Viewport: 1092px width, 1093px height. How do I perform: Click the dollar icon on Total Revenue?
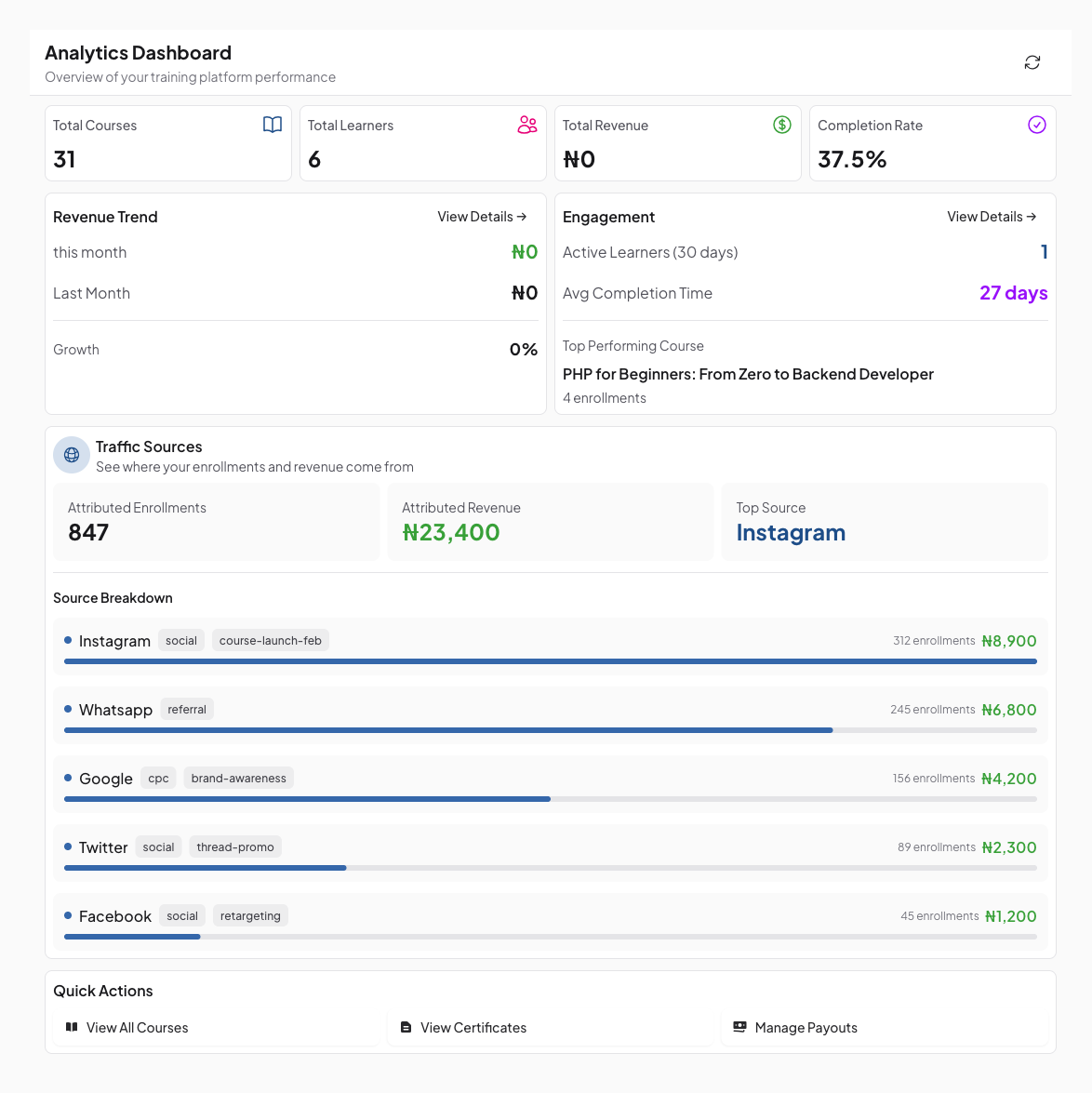click(x=782, y=125)
